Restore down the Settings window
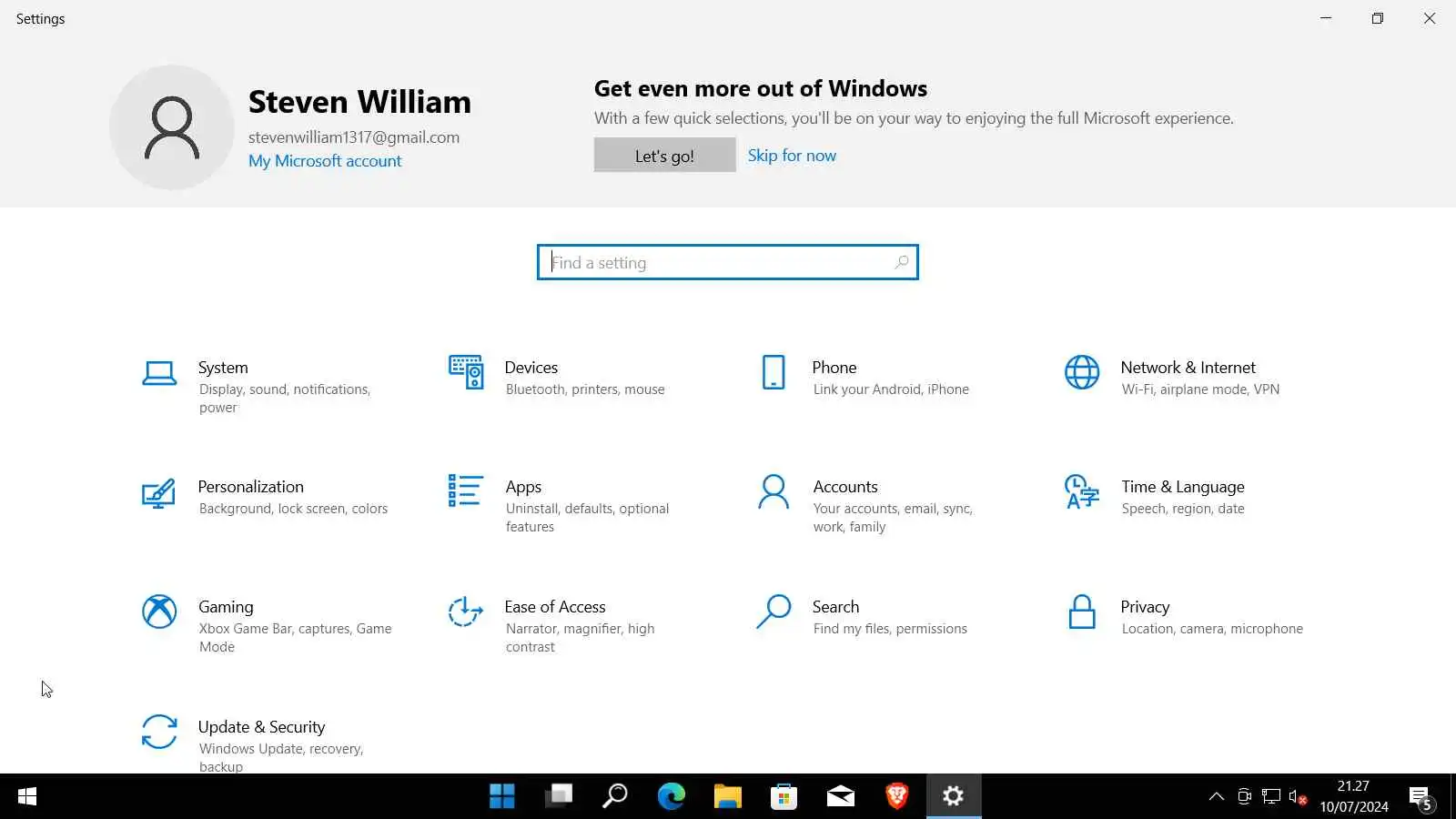This screenshot has width=1456, height=819. (x=1378, y=18)
